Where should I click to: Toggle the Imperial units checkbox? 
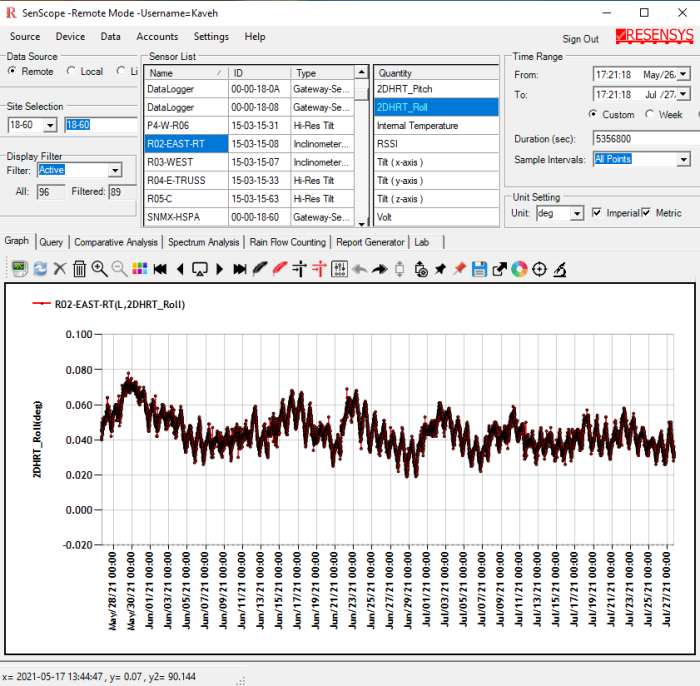tap(597, 213)
